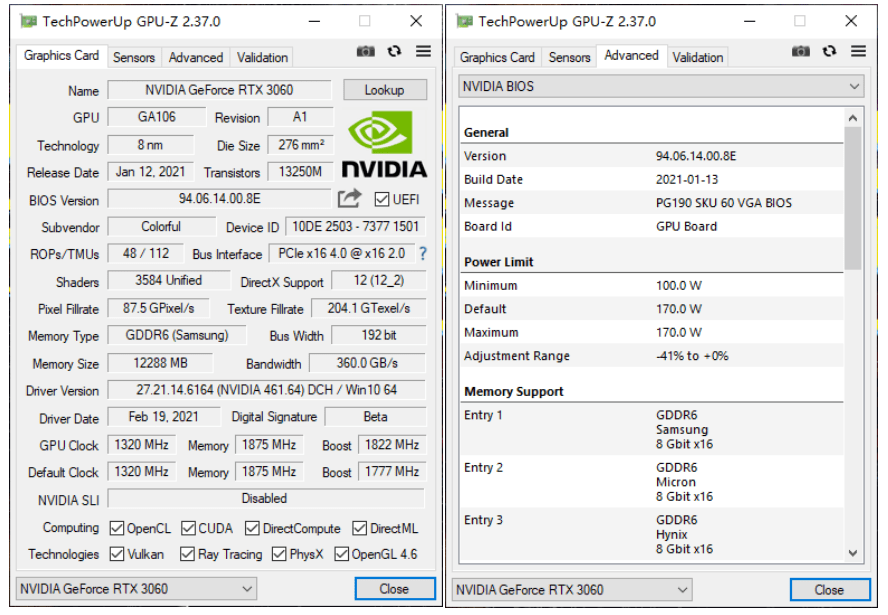Open hamburger menu in left GPU-Z window
The width and height of the screenshot is (888, 615).
coord(423,52)
